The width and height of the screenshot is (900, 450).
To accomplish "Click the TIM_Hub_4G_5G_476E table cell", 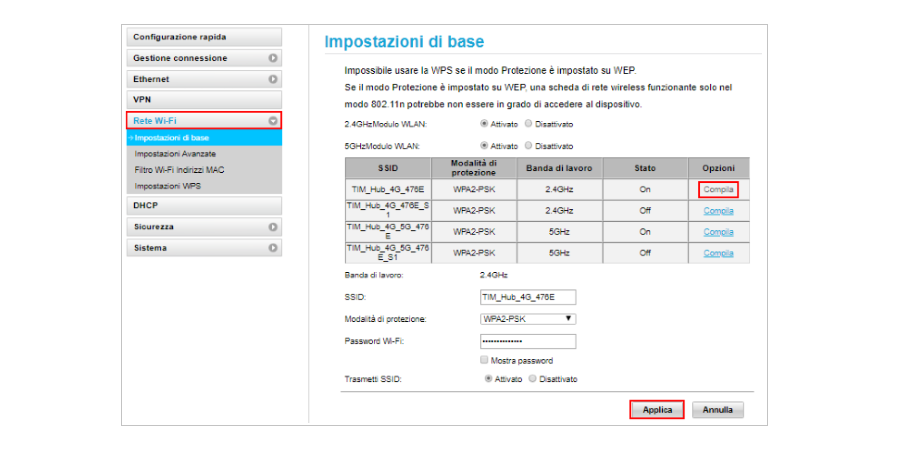I will [x=387, y=232].
